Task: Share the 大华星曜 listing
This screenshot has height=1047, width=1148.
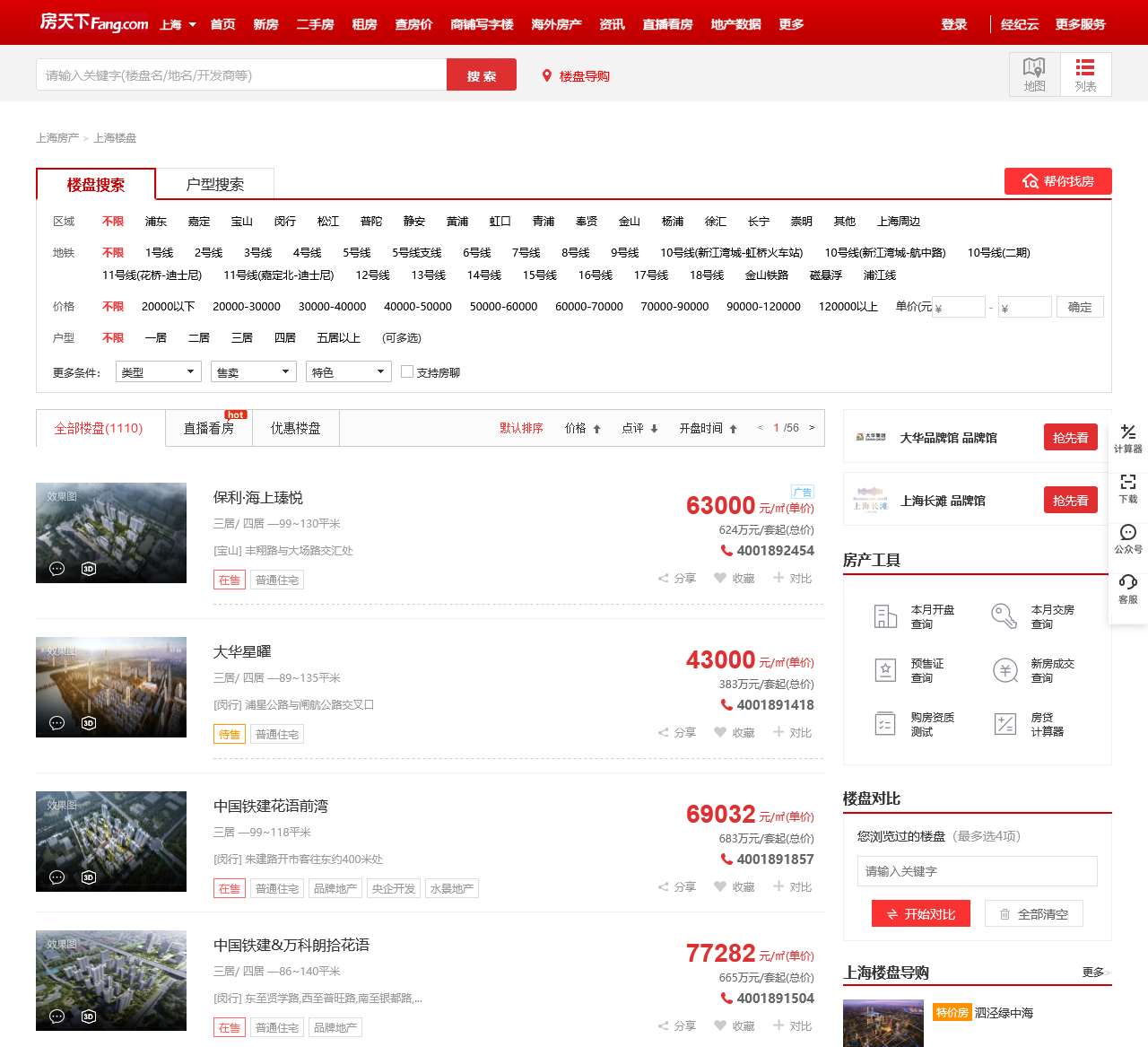Action: click(x=677, y=733)
